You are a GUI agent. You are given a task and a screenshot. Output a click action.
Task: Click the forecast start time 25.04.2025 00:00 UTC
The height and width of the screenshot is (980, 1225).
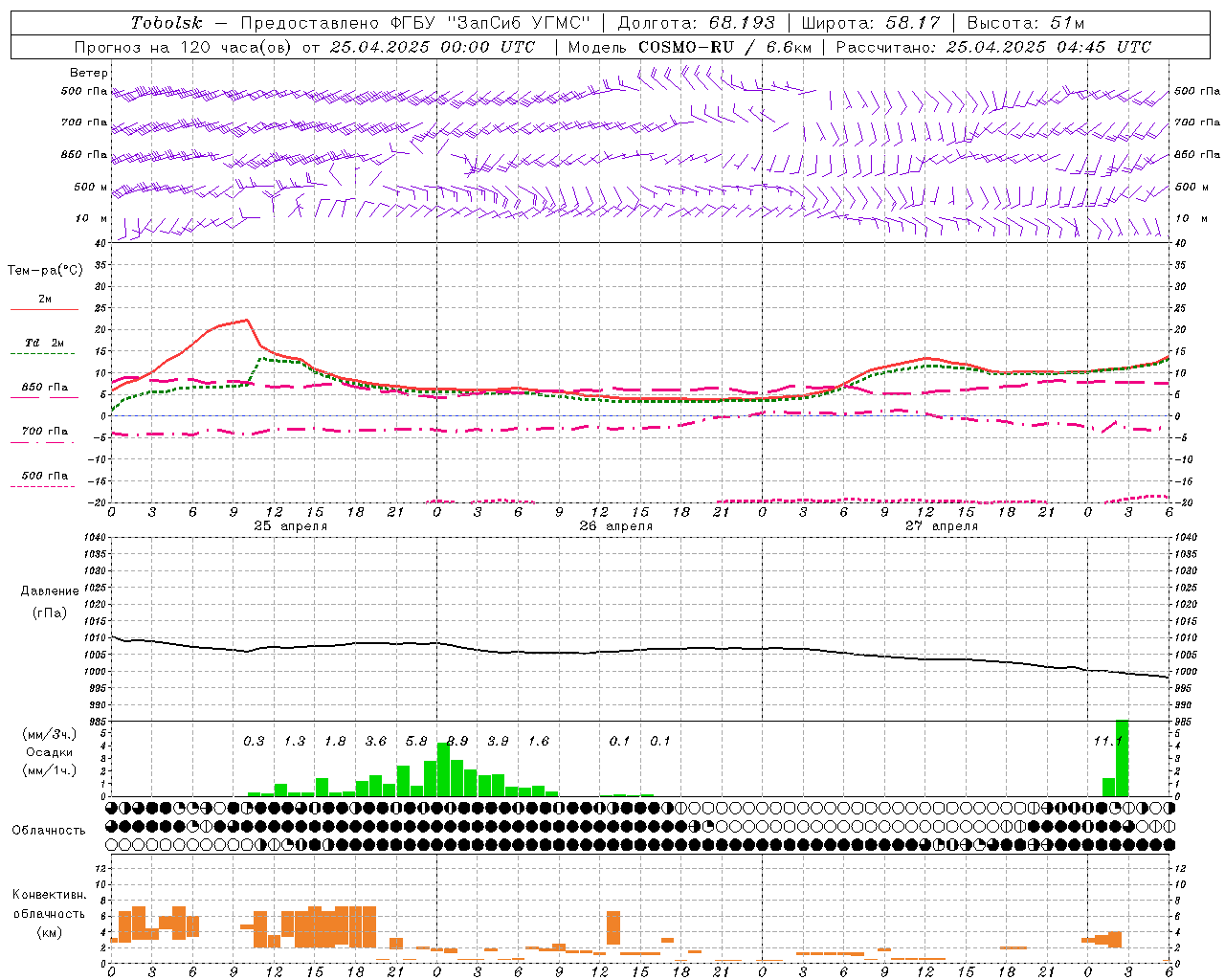pyautogui.click(x=433, y=47)
